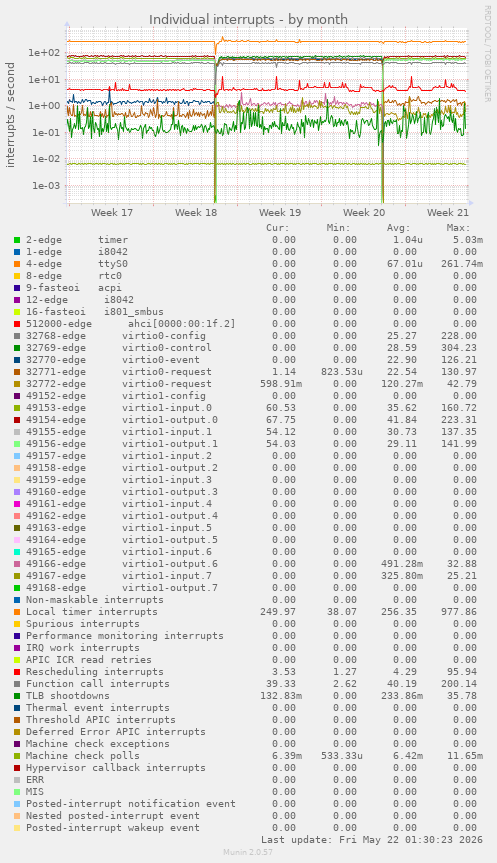Click the Max: column header
Screen dimensions: 497x863
coord(458,228)
